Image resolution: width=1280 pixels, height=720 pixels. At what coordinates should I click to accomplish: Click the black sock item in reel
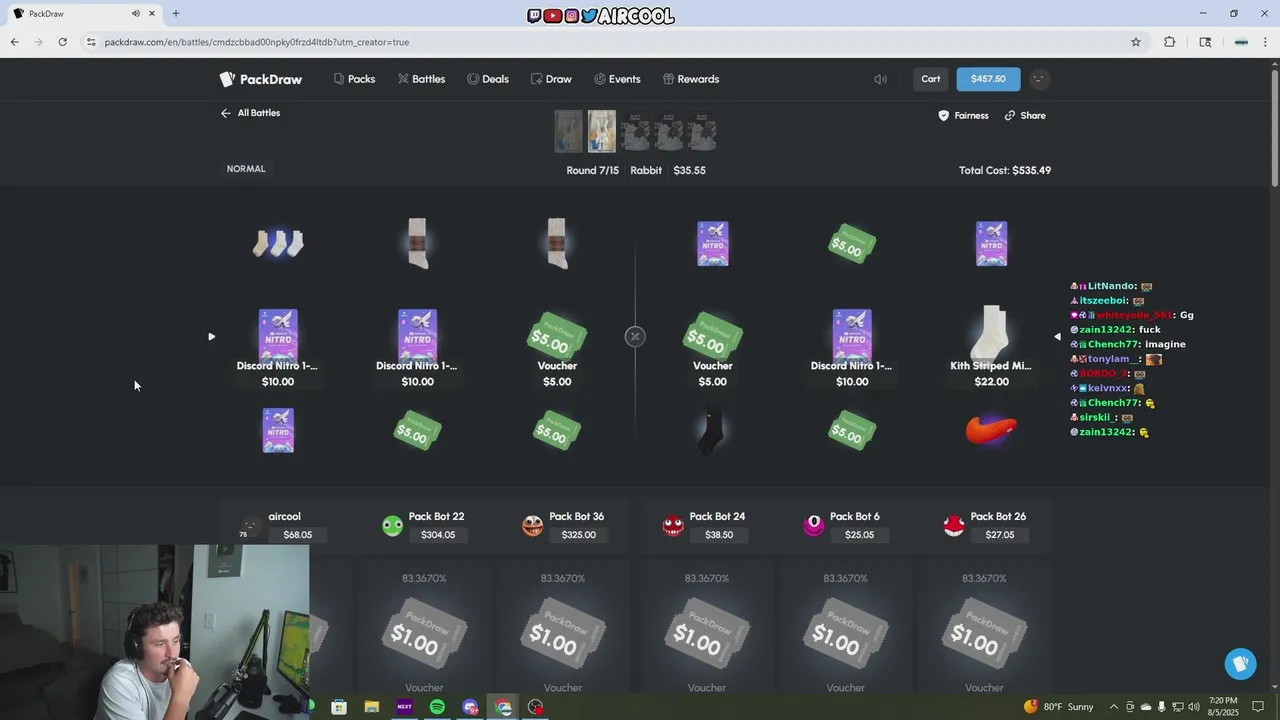click(712, 431)
